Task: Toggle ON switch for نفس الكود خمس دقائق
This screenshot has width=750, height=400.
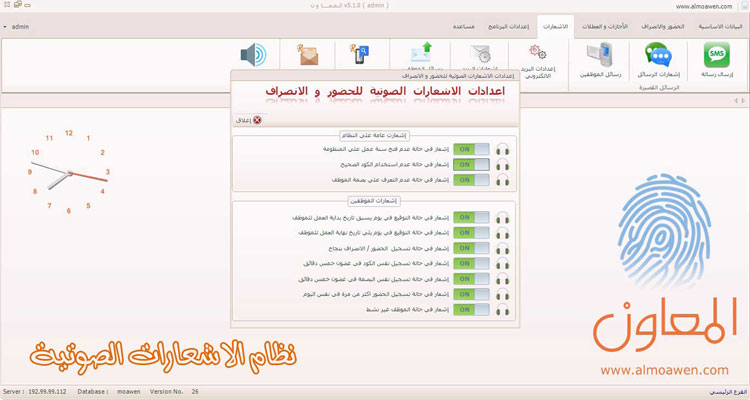Action: [471, 263]
